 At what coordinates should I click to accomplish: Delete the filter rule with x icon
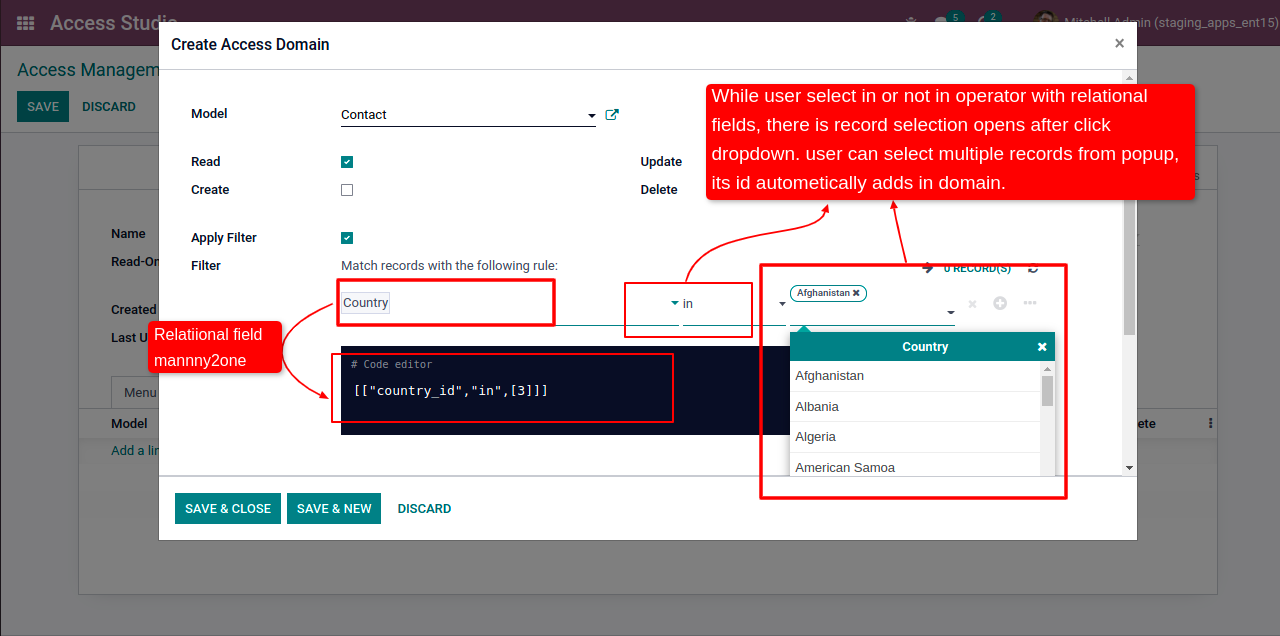[x=972, y=304]
